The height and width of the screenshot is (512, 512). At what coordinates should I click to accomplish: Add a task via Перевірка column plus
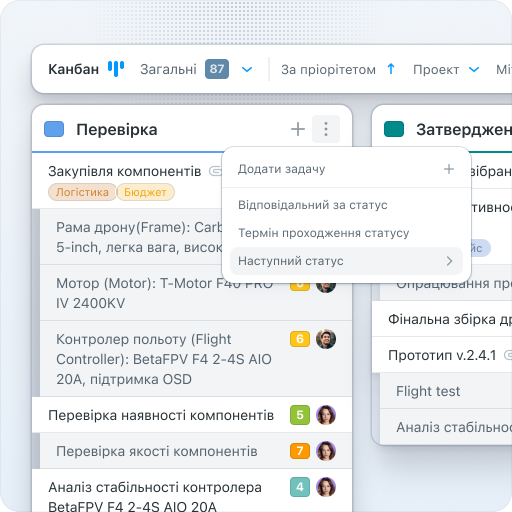(x=298, y=129)
